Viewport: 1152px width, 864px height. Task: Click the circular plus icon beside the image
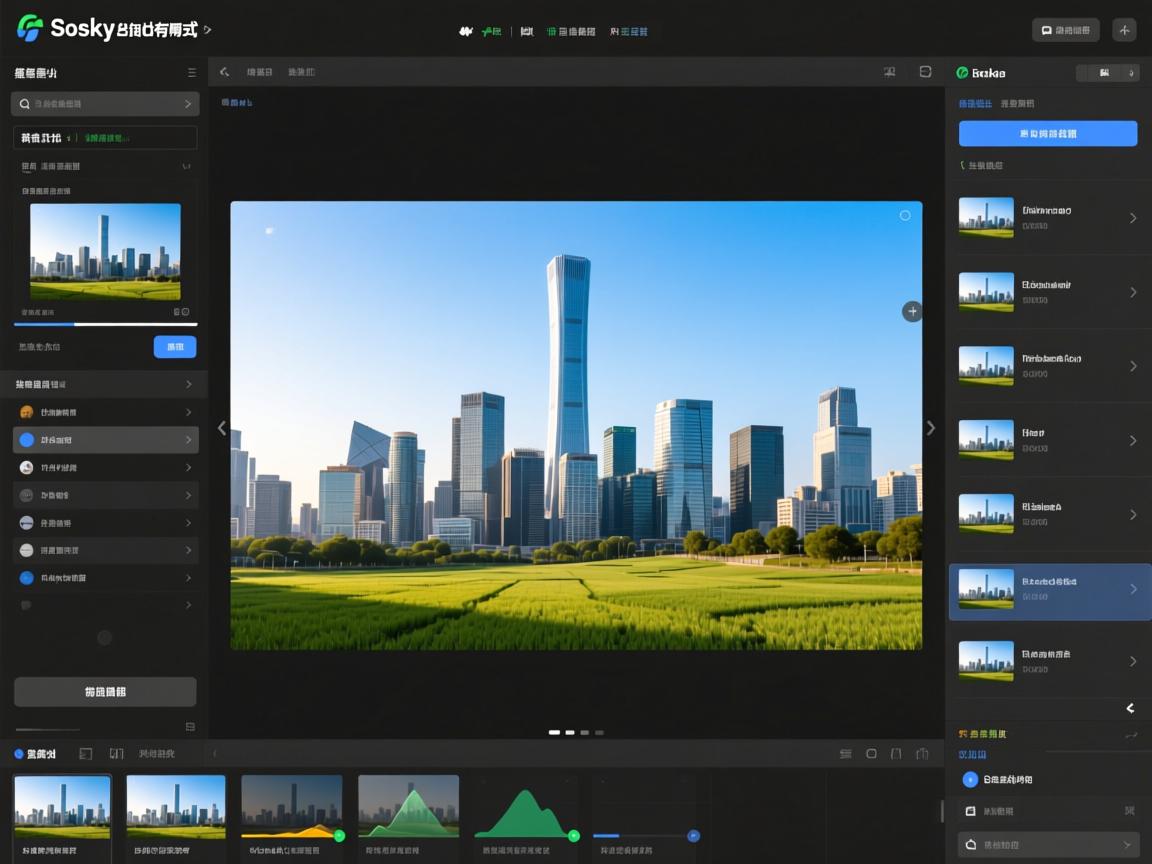[912, 311]
